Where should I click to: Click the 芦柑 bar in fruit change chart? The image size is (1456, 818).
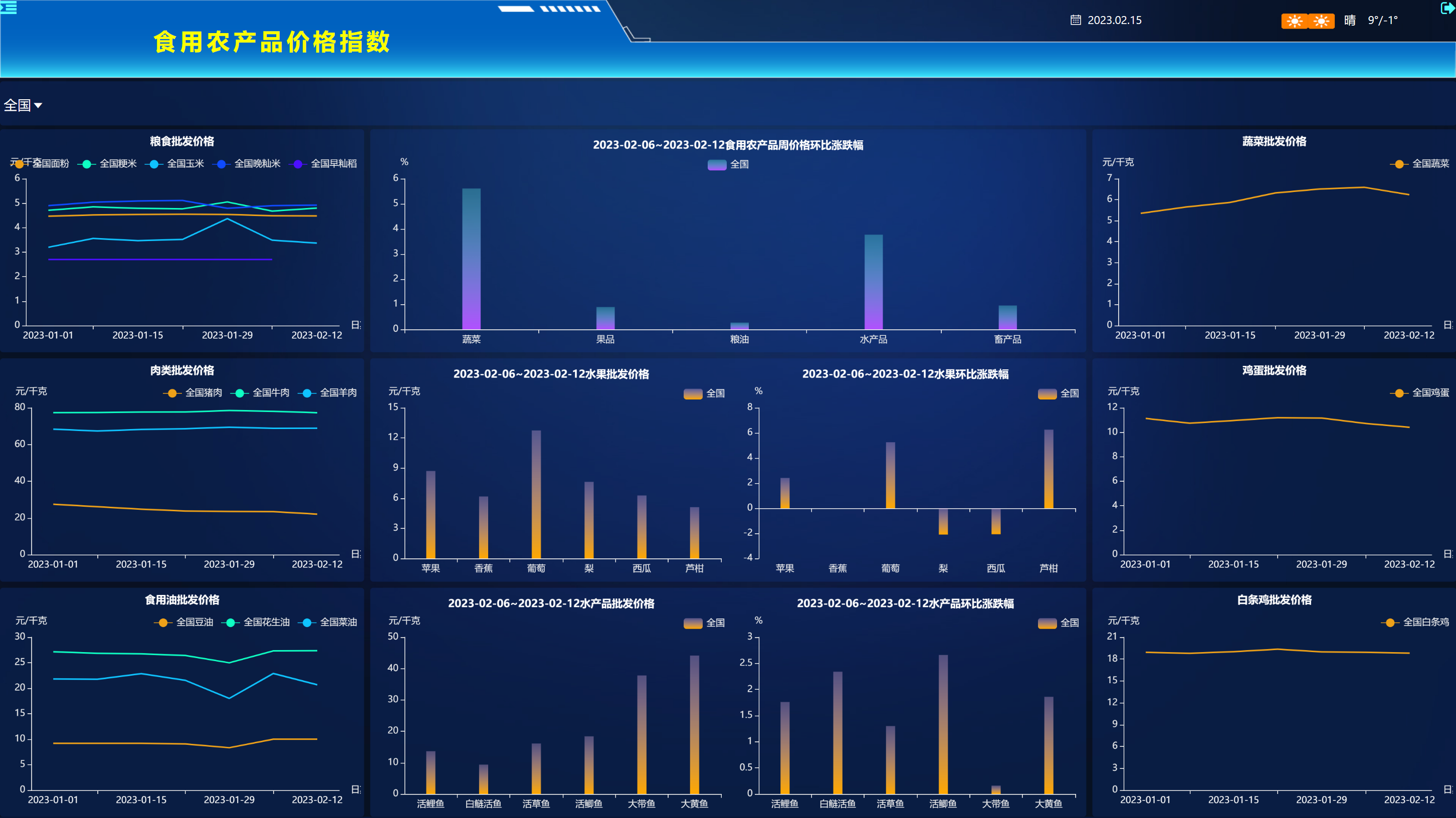pos(1049,469)
